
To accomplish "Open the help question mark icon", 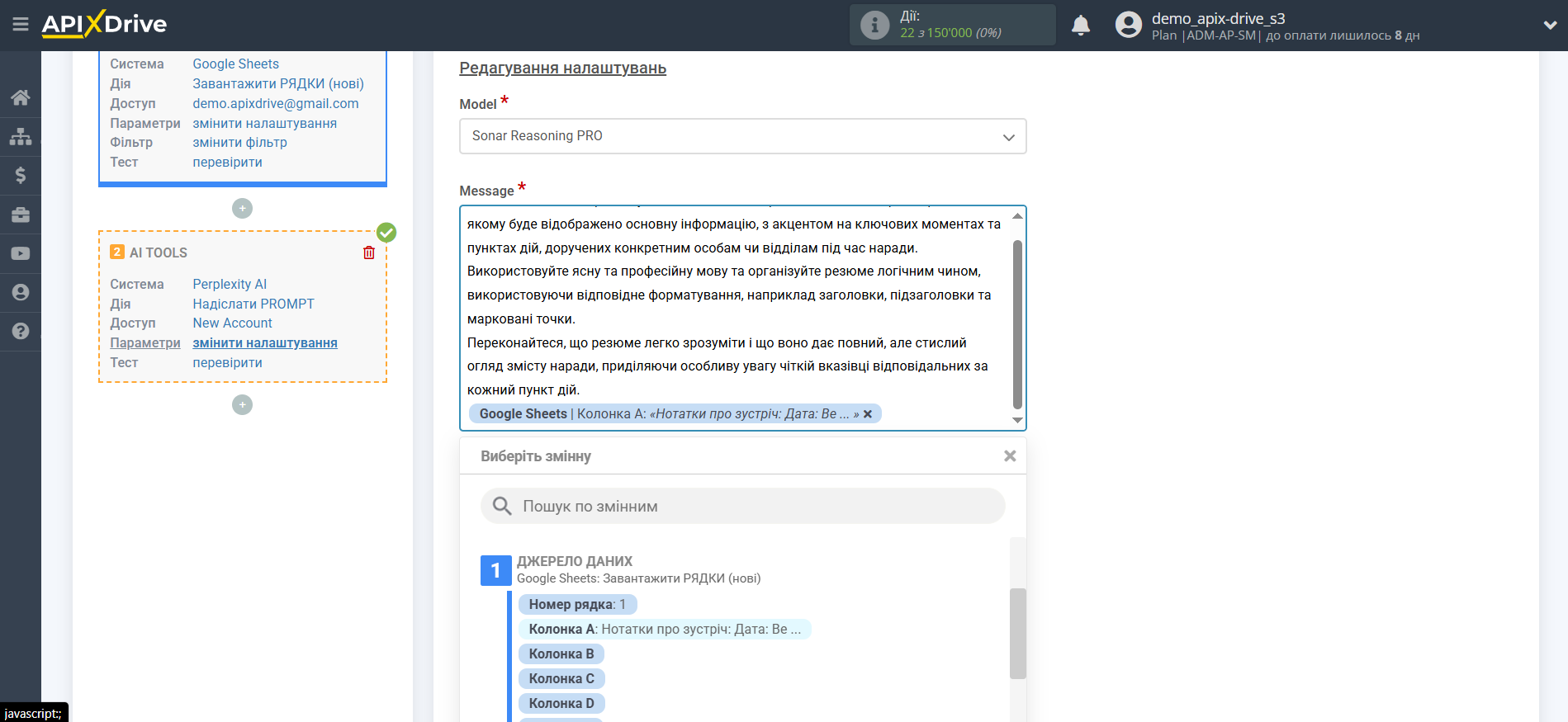I will coord(21,331).
